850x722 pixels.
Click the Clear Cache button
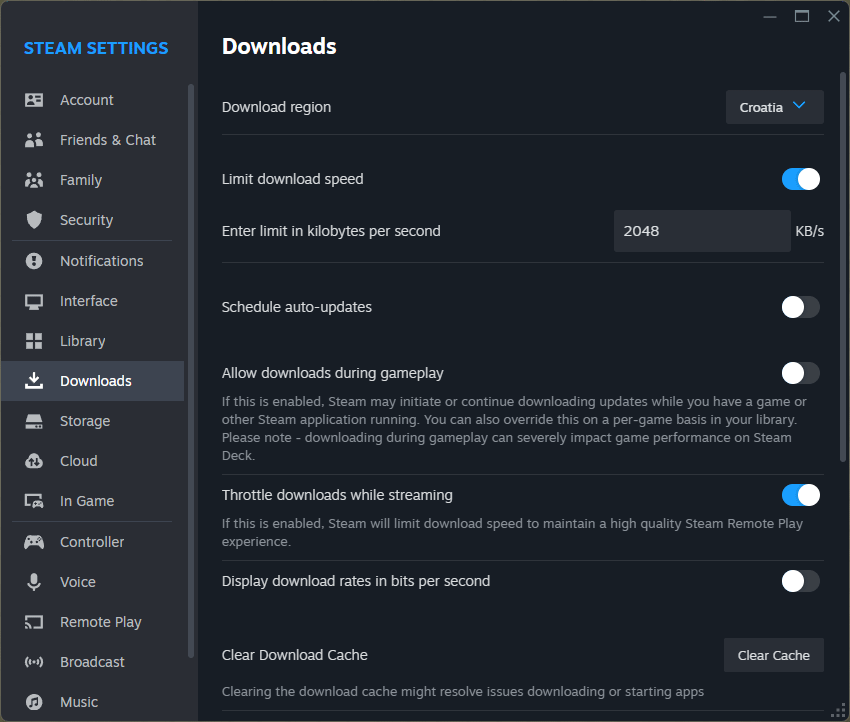click(774, 655)
